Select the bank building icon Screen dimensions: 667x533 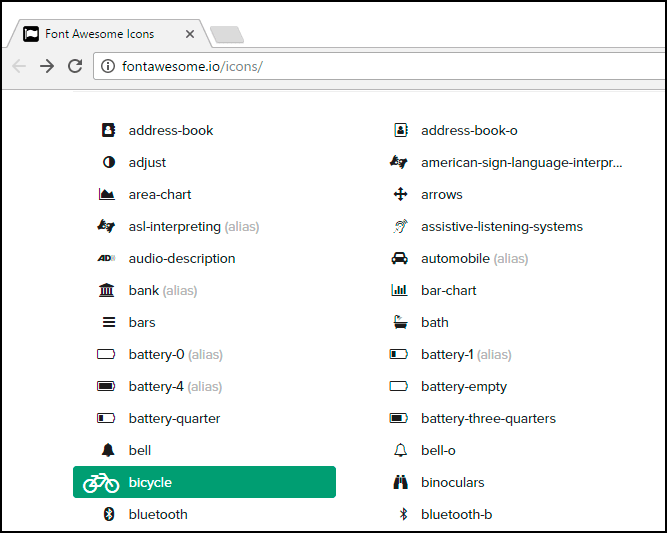(x=106, y=290)
